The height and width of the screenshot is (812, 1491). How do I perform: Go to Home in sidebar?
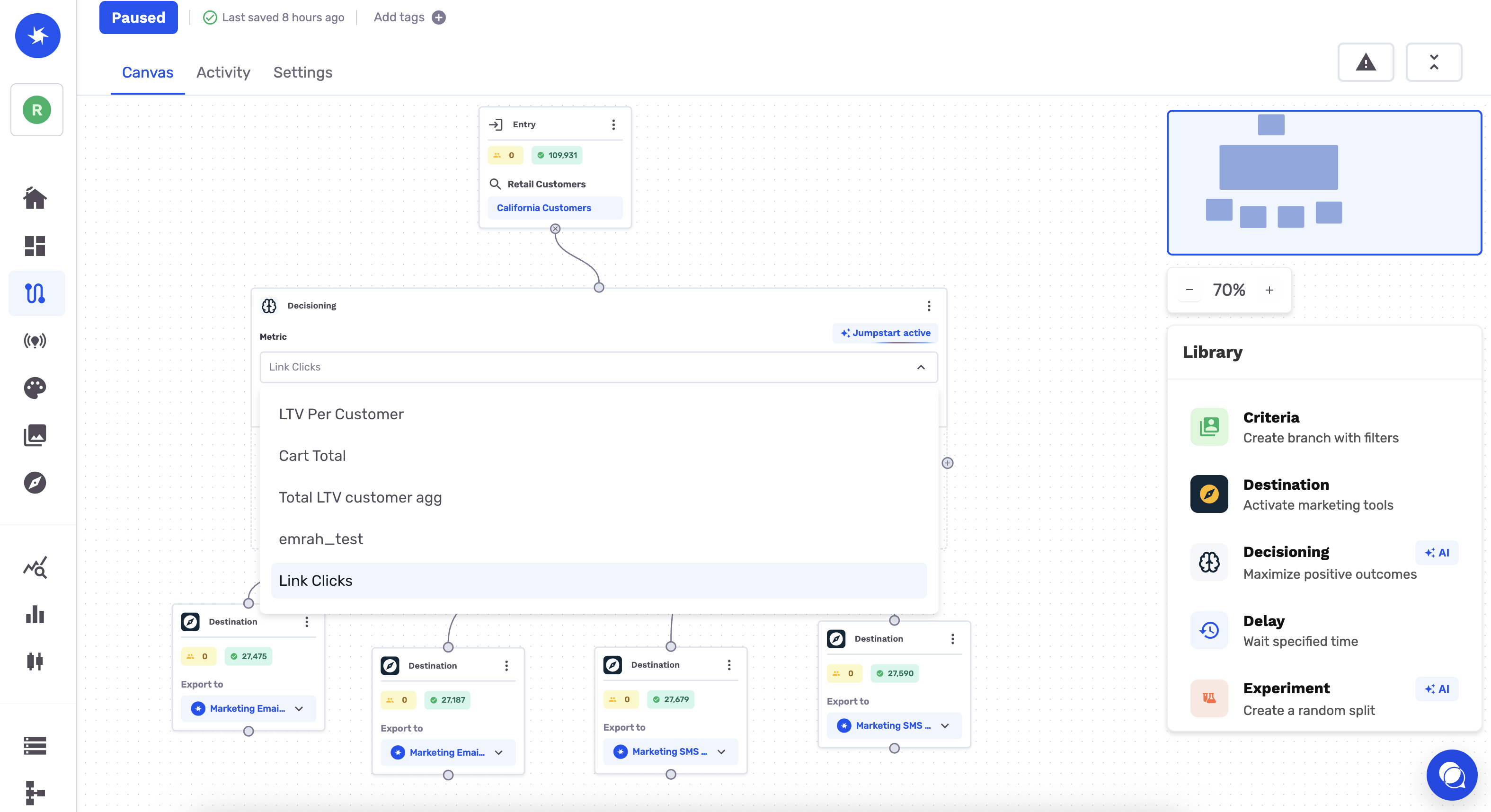pyautogui.click(x=35, y=198)
